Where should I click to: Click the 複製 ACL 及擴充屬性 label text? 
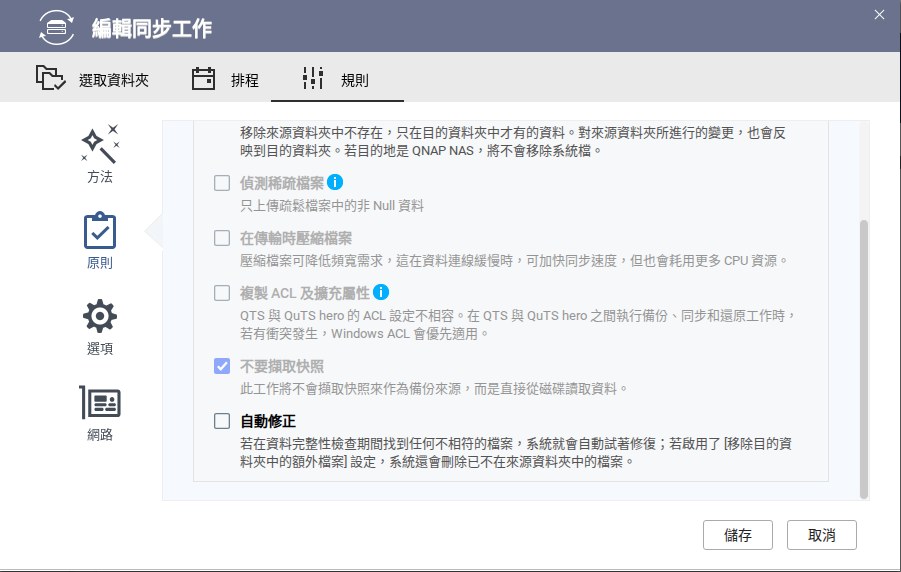point(305,293)
